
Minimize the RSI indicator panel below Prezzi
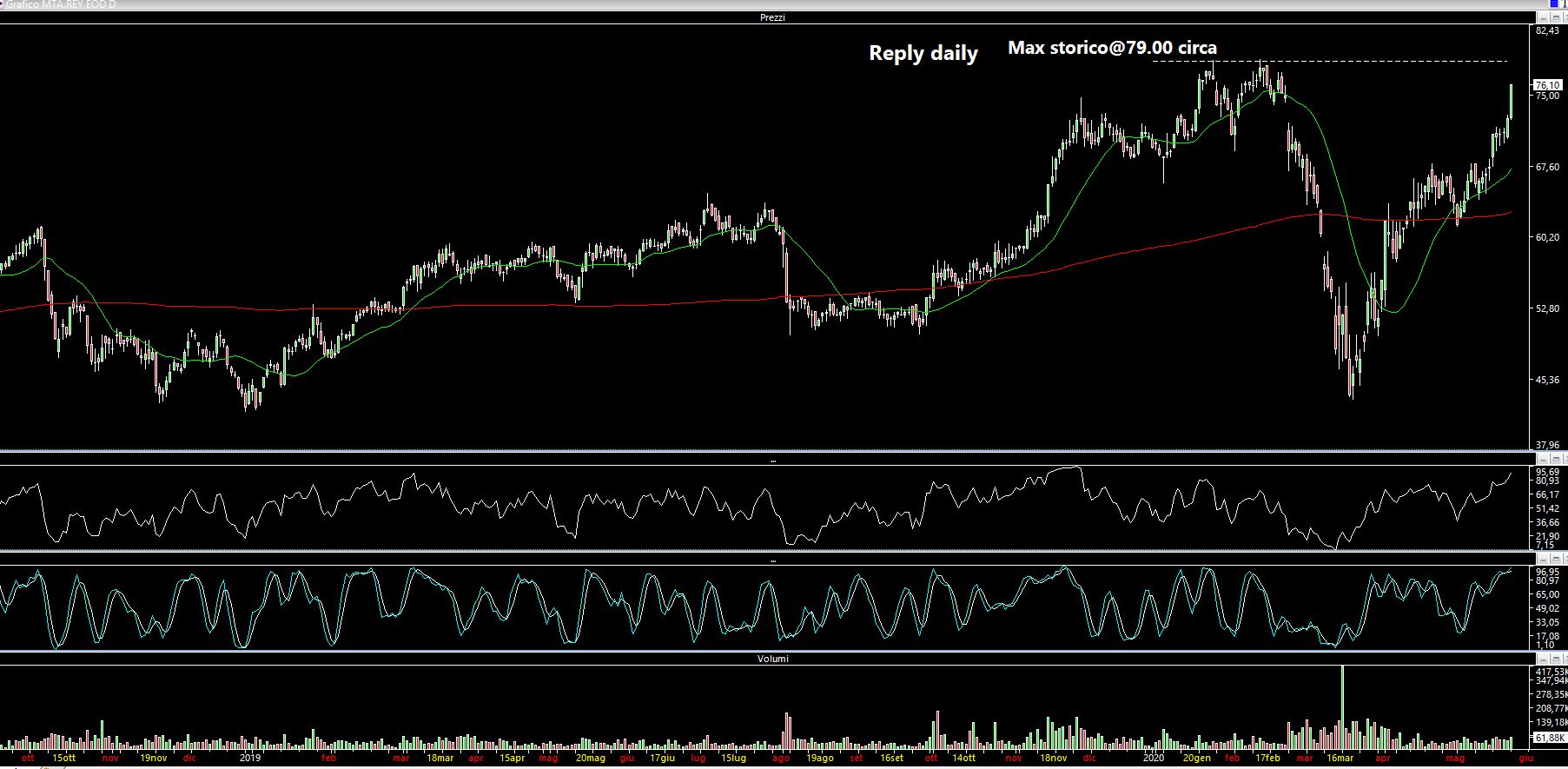click(1543, 461)
